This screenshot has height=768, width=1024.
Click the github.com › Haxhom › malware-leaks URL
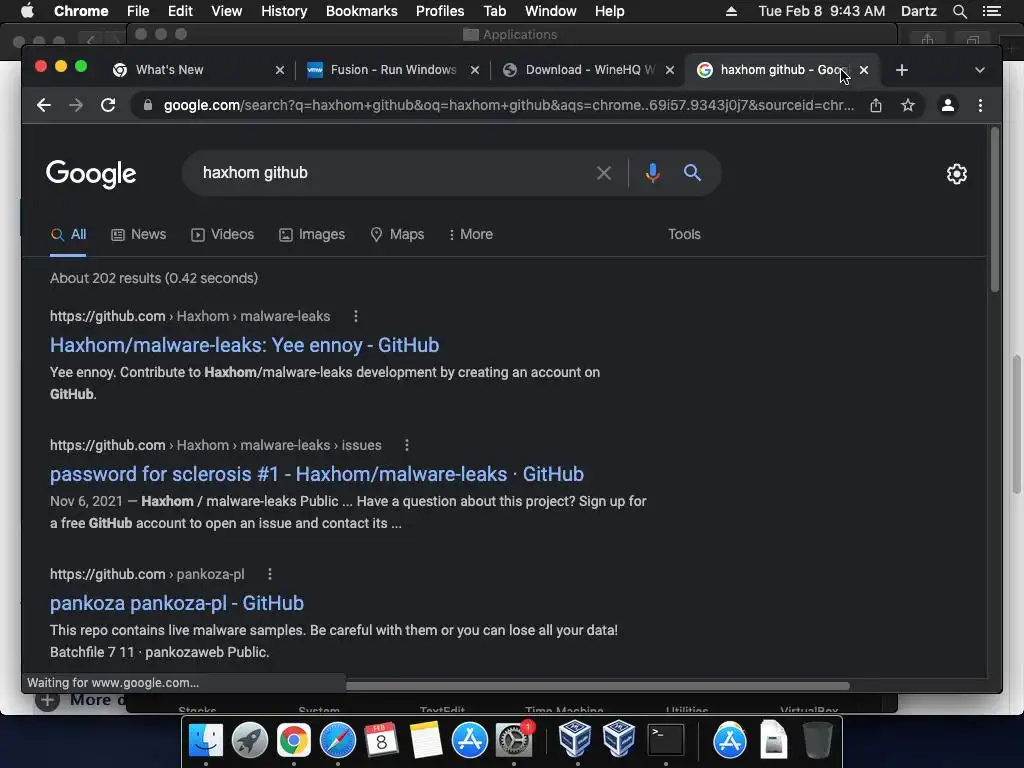pyautogui.click(x=190, y=317)
